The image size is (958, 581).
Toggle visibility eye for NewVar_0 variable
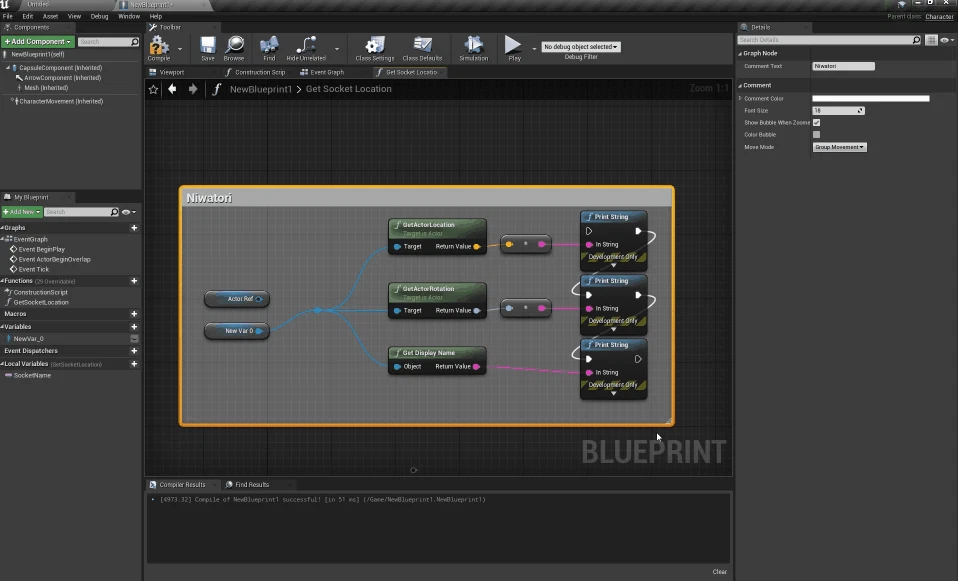coord(134,338)
